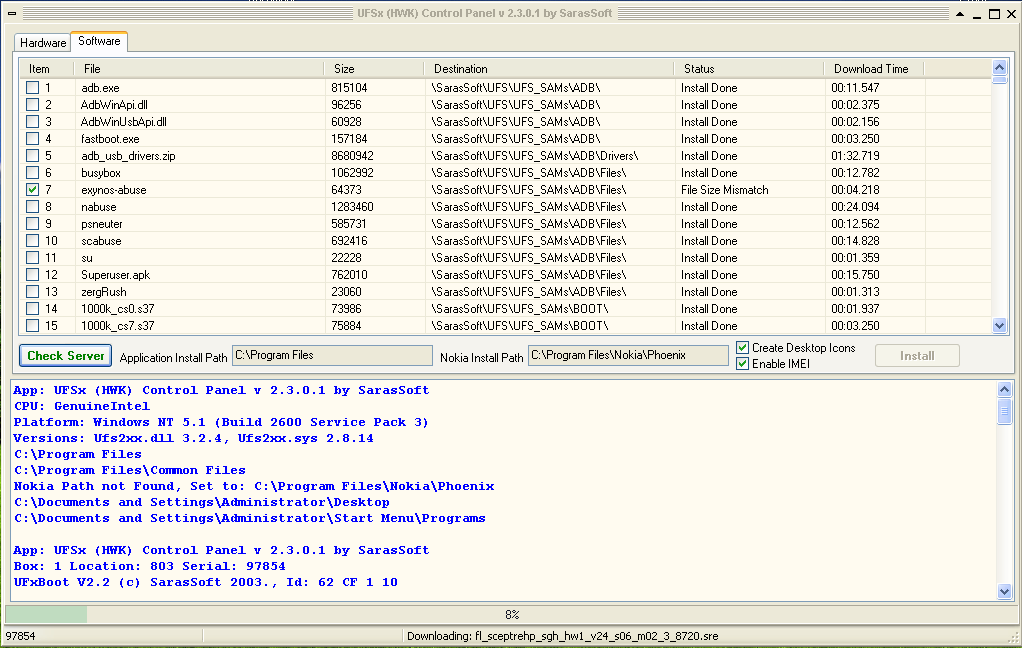Sort by the Status column header

pos(749,68)
